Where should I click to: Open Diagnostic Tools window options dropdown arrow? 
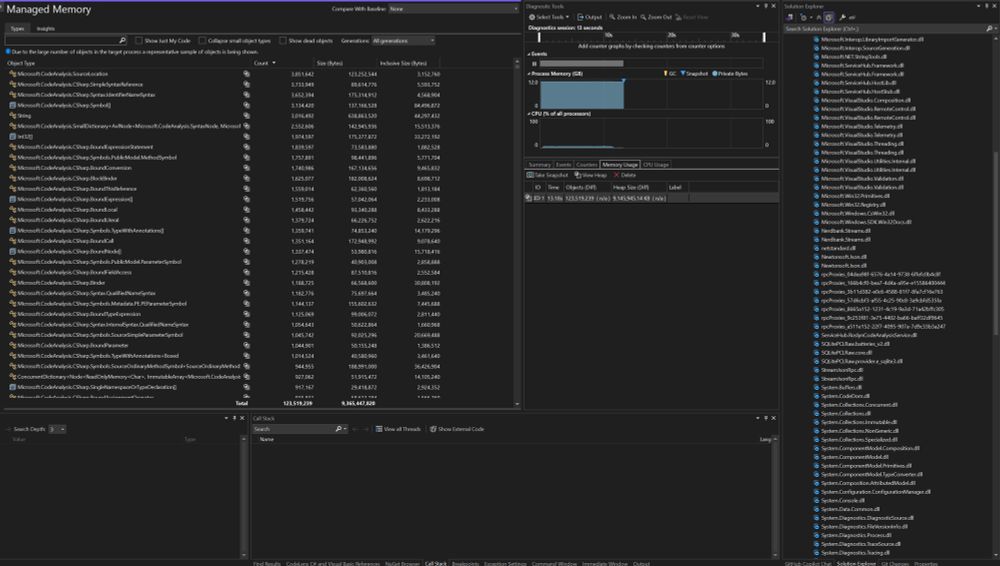(x=758, y=6)
